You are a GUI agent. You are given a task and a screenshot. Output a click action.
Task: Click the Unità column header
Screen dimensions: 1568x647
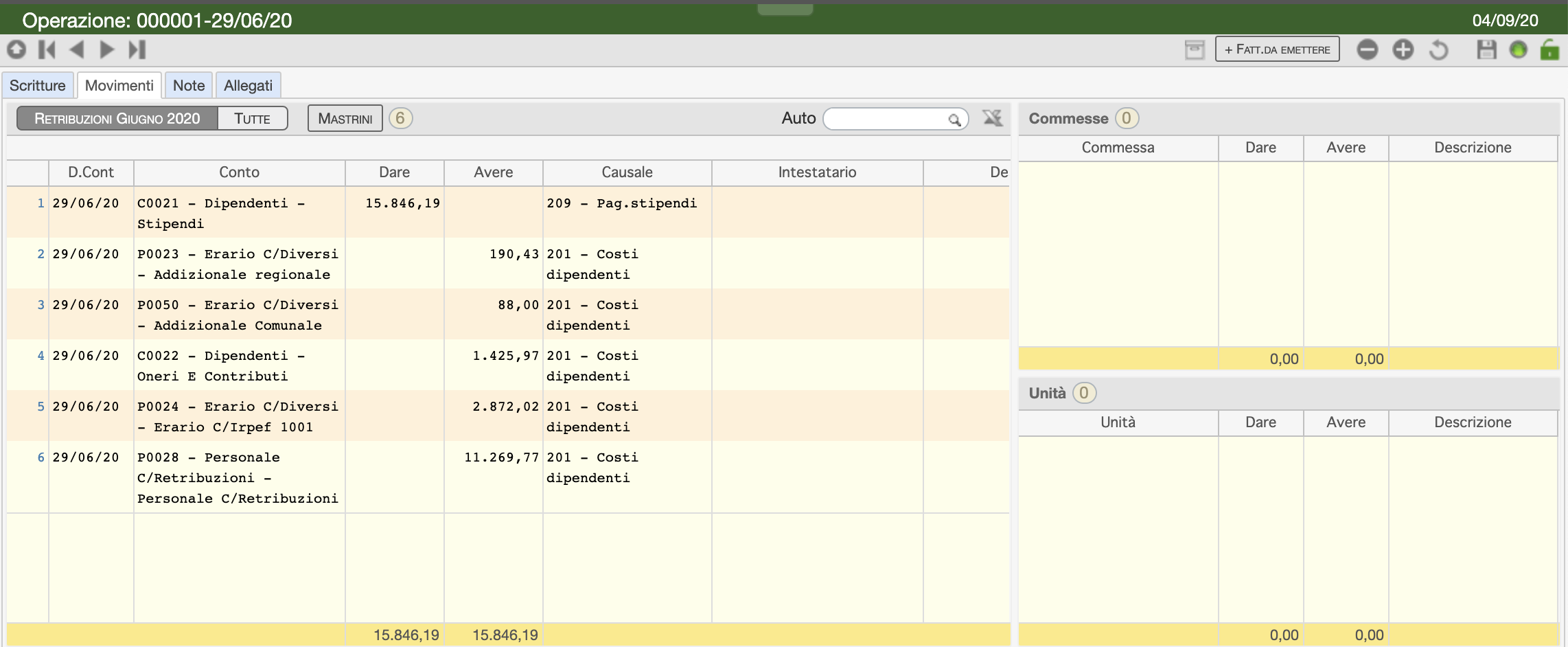1118,422
